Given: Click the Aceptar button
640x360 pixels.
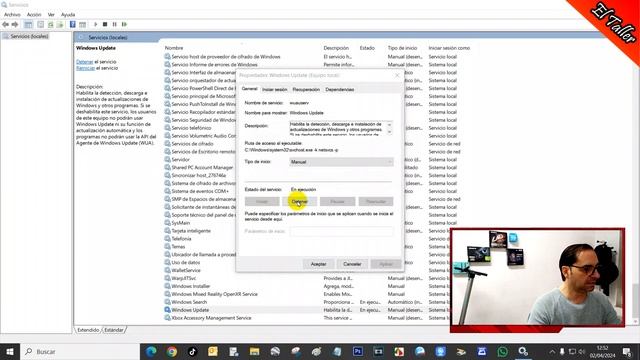Looking at the screenshot, I should pyautogui.click(x=318, y=264).
